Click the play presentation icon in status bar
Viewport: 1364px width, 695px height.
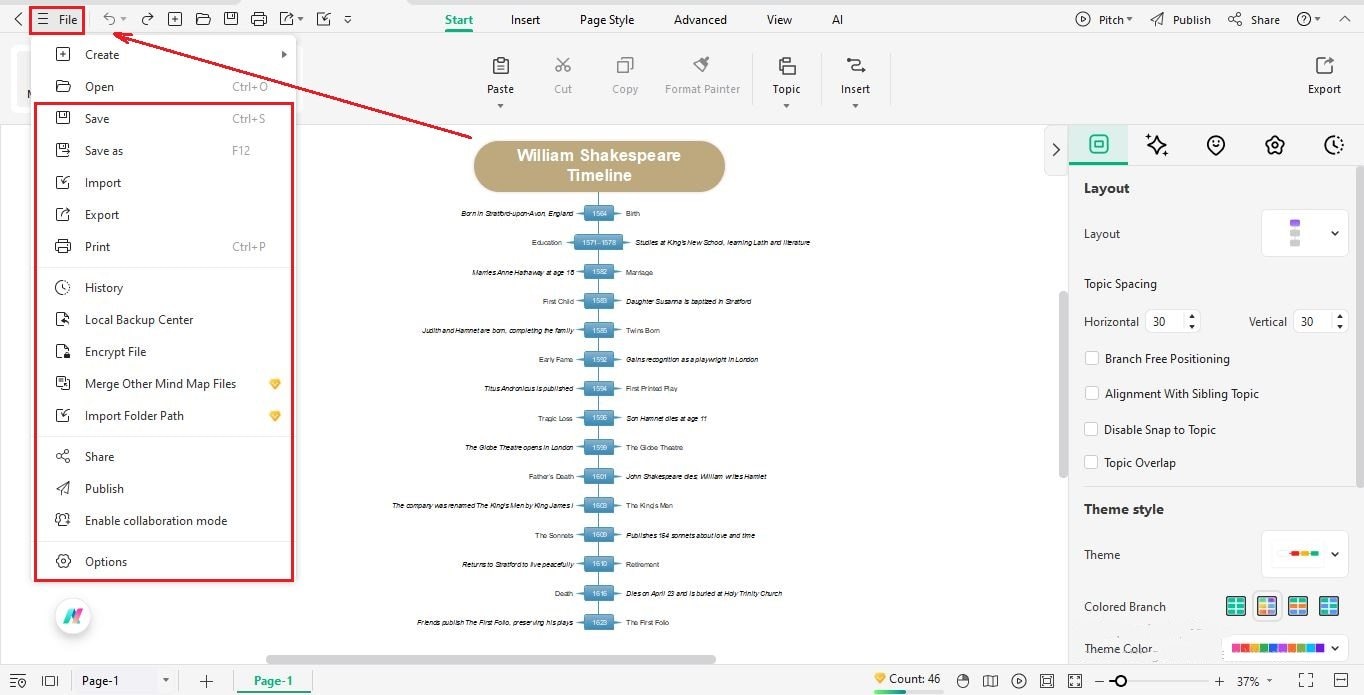pyautogui.click(x=1018, y=681)
